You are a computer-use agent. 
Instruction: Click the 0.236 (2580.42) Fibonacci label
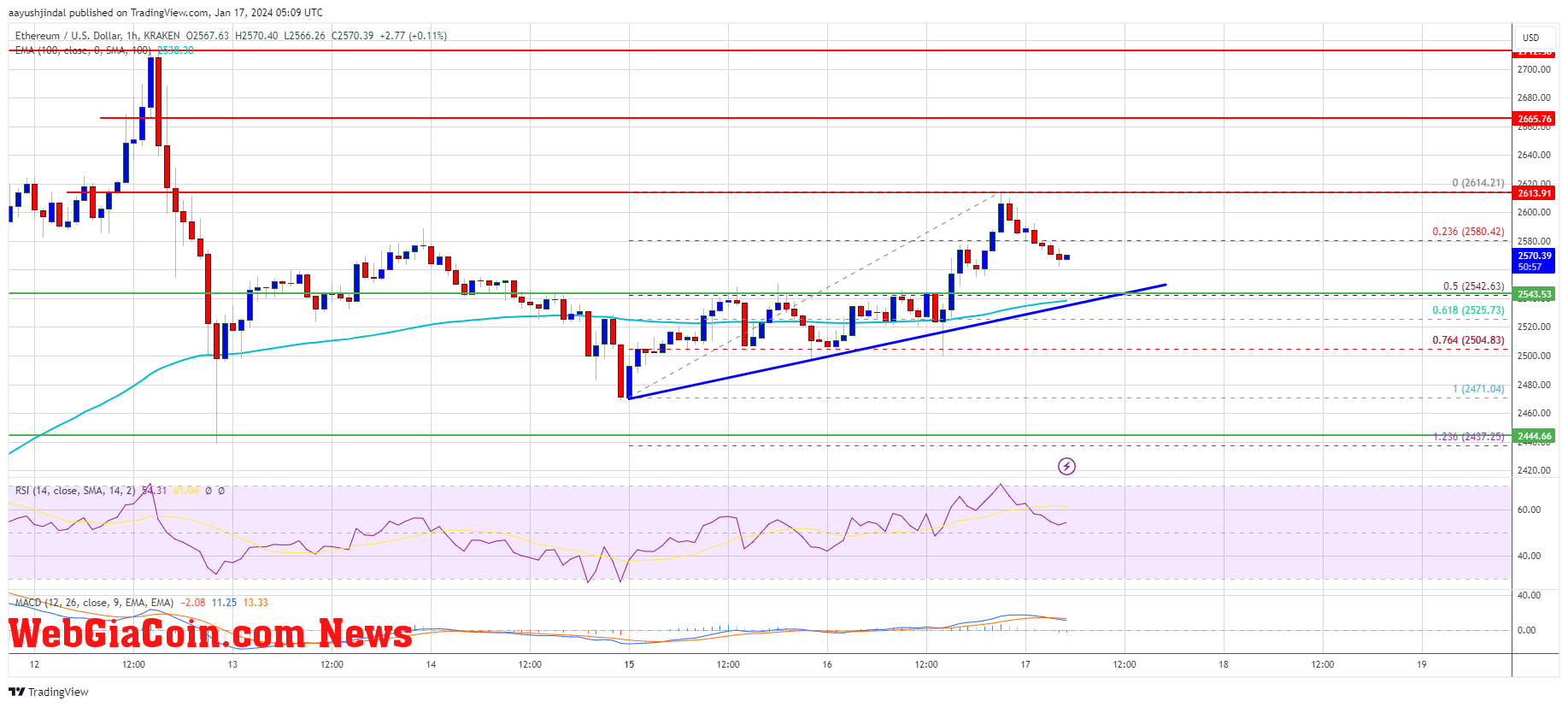coord(1468,232)
